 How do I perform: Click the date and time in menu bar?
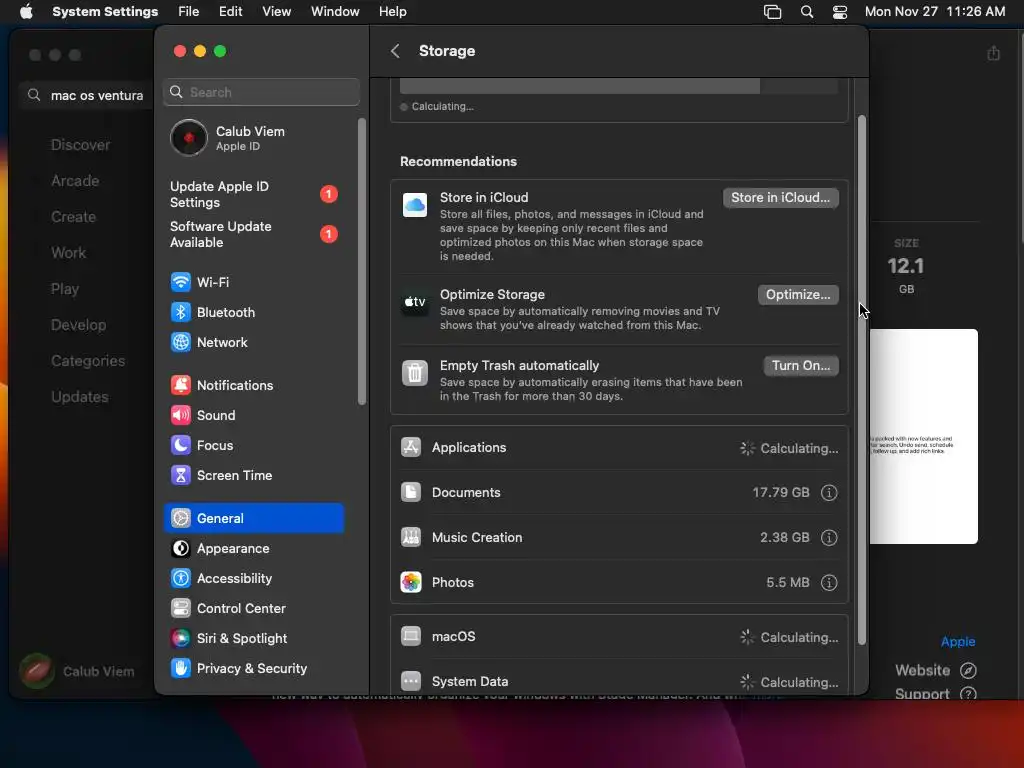point(935,12)
